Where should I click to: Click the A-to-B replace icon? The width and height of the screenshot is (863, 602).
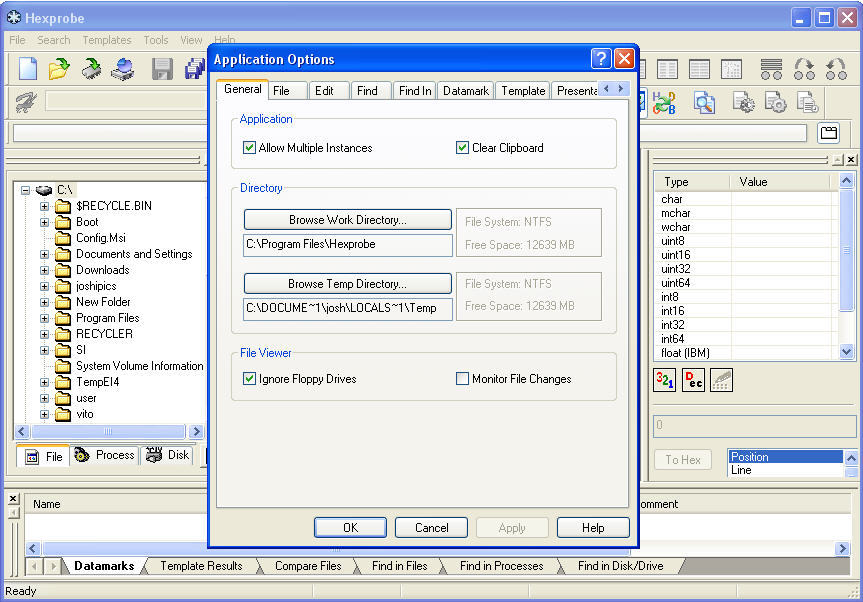click(x=664, y=103)
